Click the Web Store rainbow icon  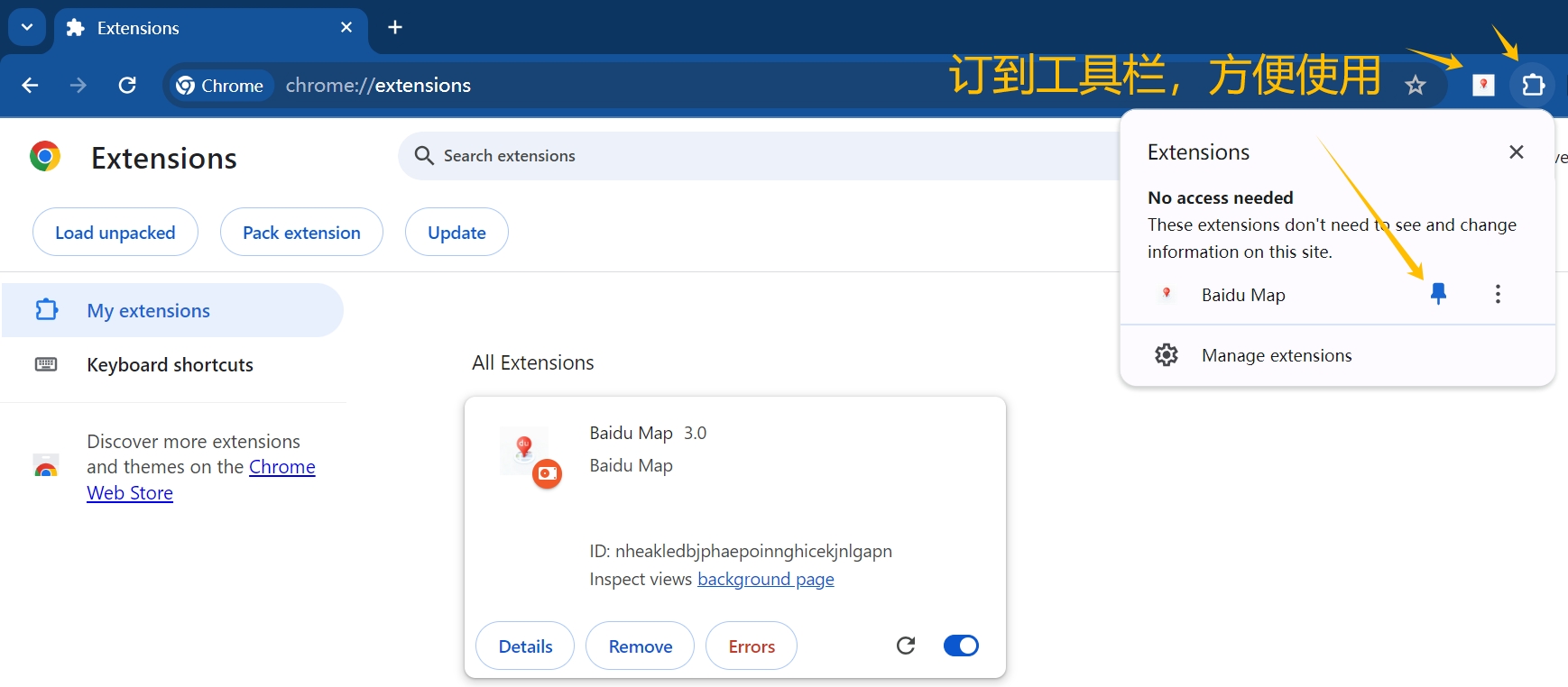(46, 466)
